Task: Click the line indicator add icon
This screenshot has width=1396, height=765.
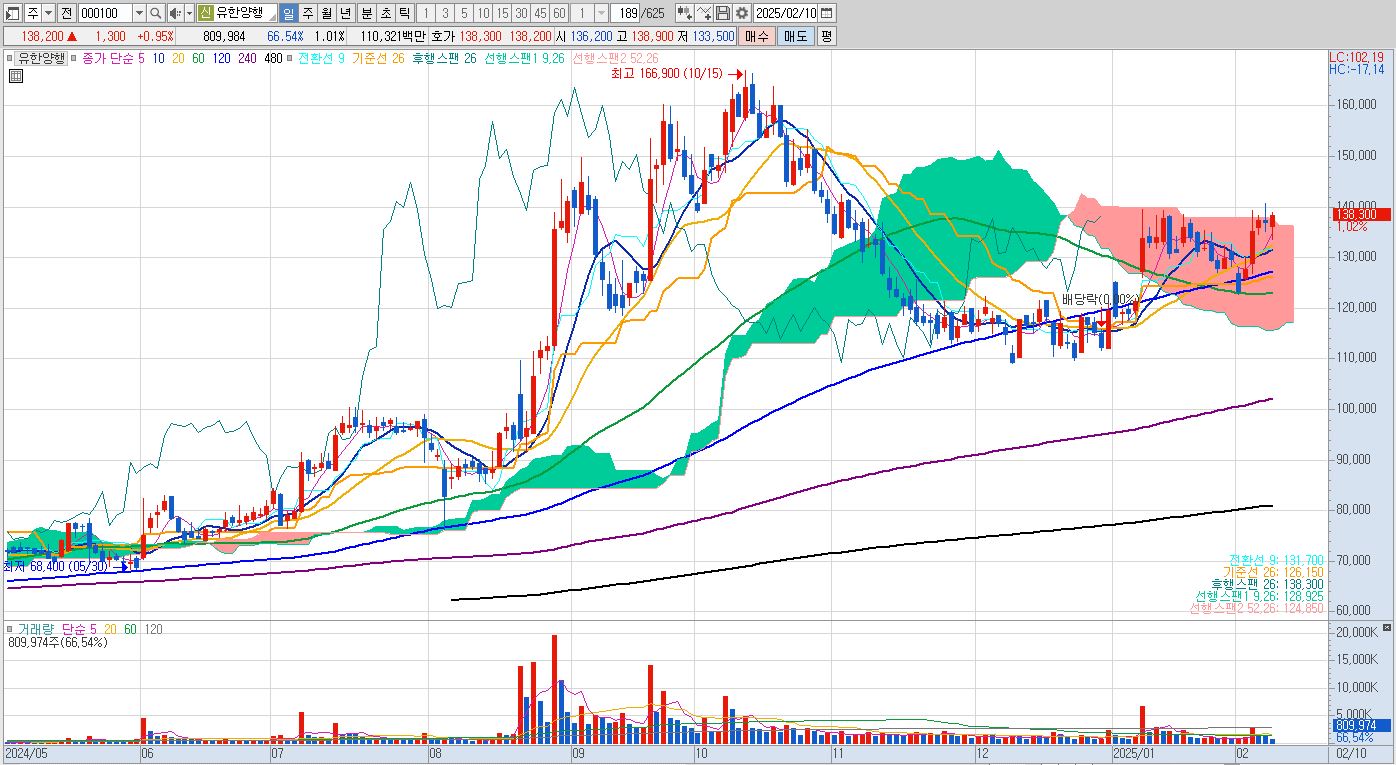Action: 704,13
